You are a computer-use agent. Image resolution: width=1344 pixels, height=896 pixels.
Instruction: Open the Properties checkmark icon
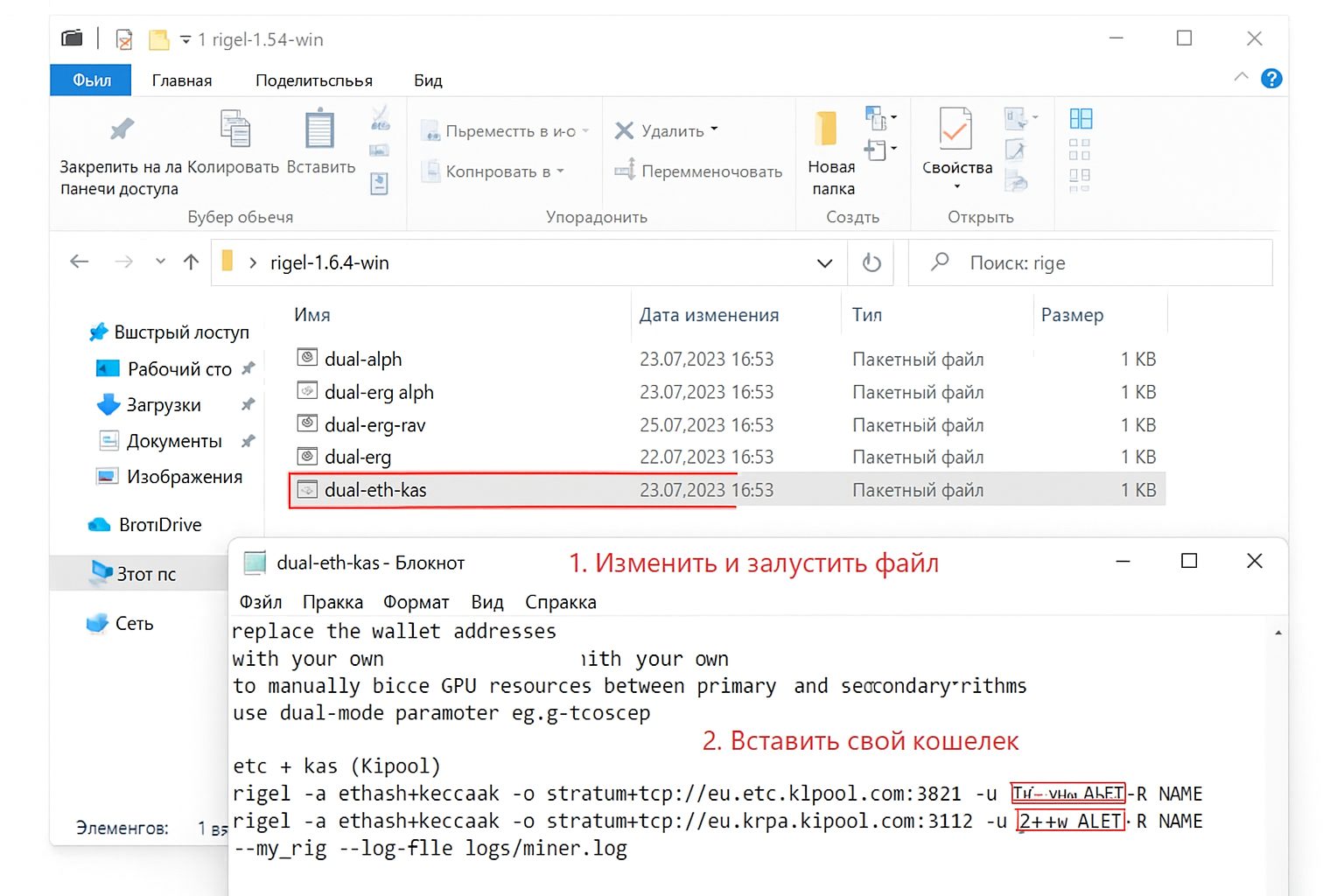(x=955, y=129)
